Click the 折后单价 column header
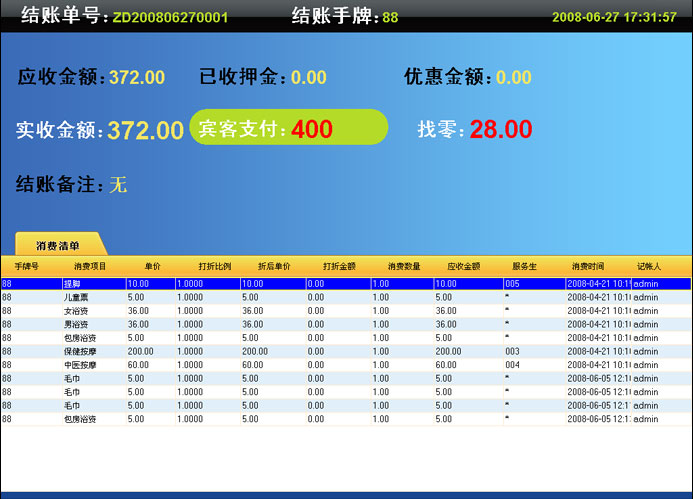 point(274,267)
